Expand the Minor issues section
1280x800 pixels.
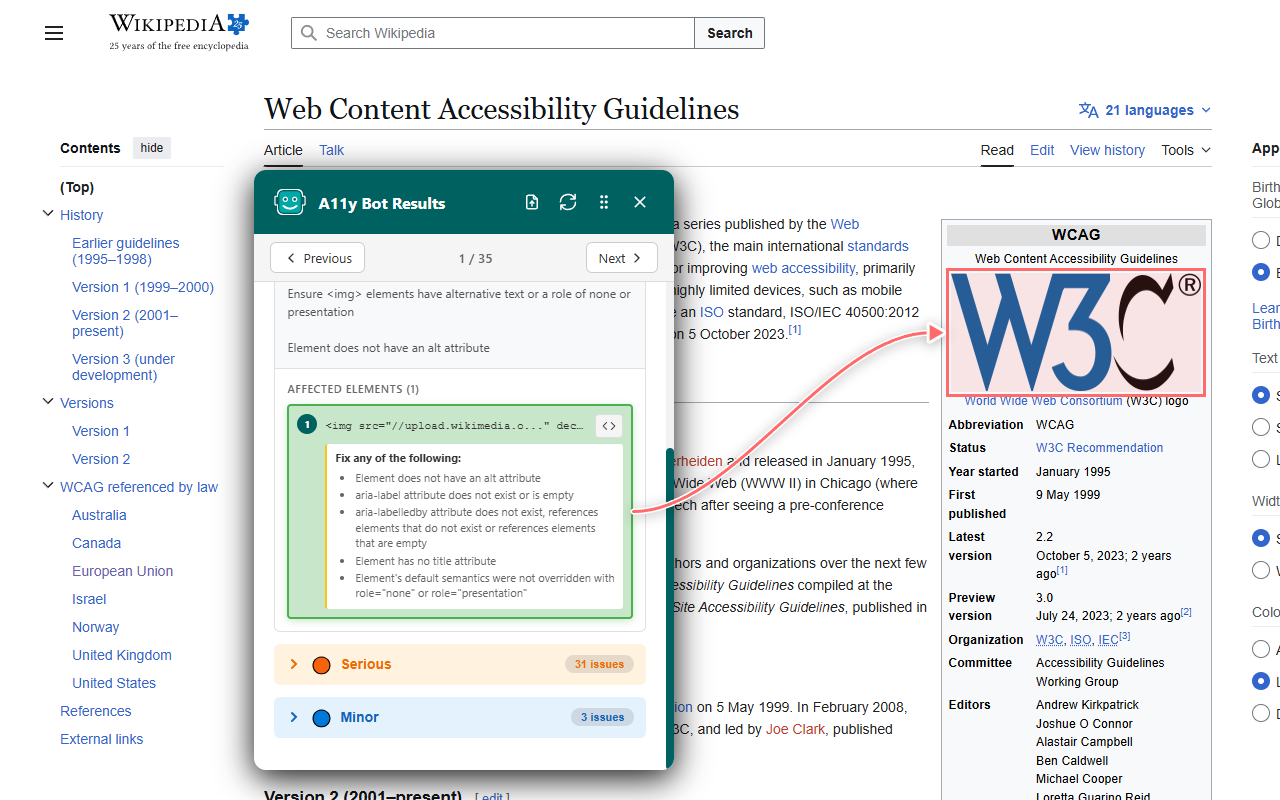coord(460,717)
